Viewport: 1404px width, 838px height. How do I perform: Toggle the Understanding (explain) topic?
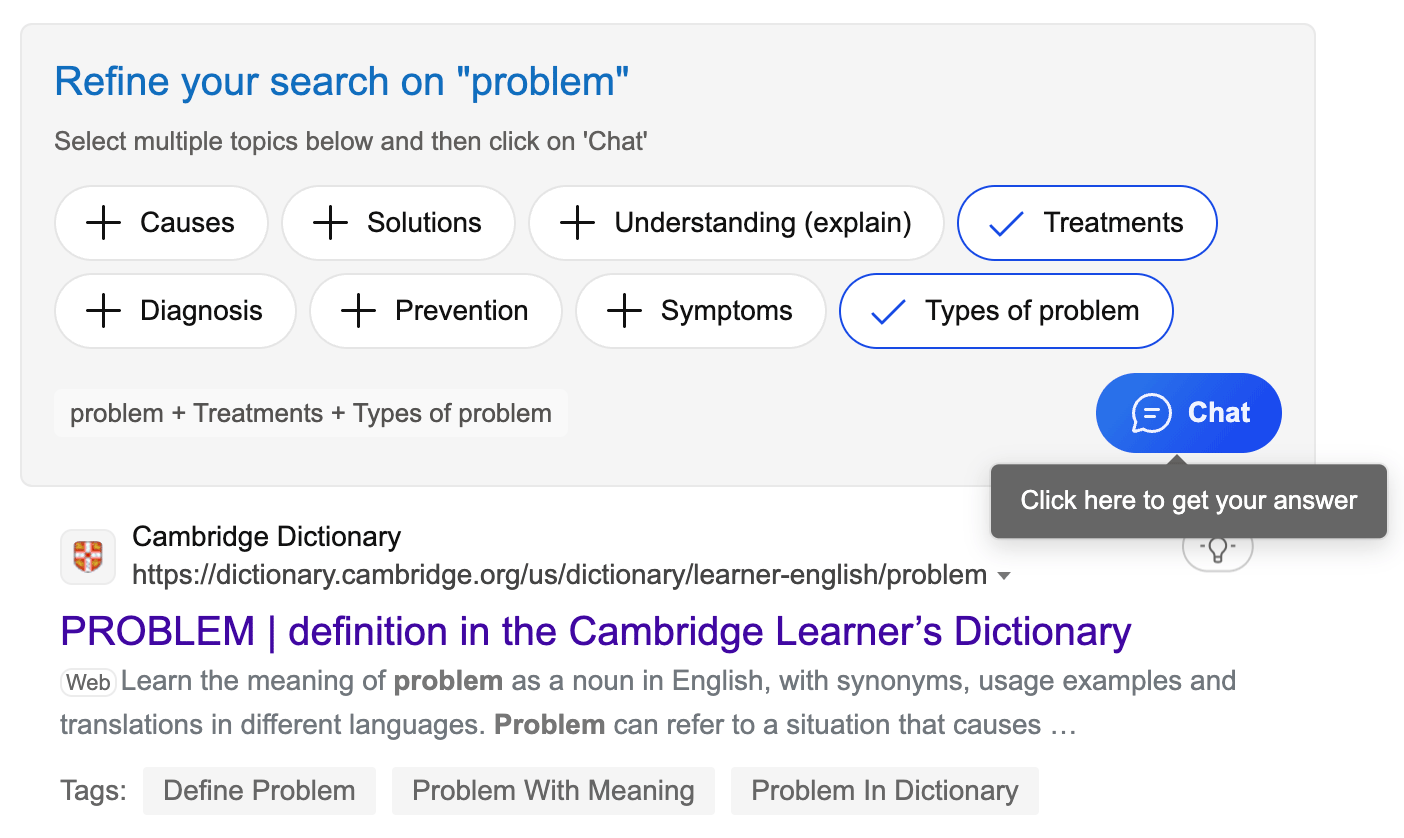[x=736, y=223]
